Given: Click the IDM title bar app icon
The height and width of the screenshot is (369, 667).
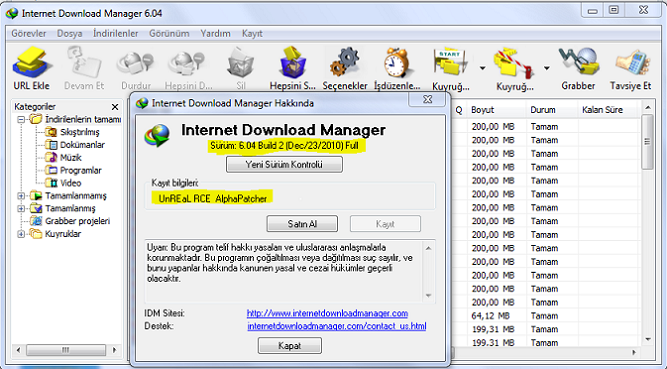Looking at the screenshot, I should click(12, 13).
